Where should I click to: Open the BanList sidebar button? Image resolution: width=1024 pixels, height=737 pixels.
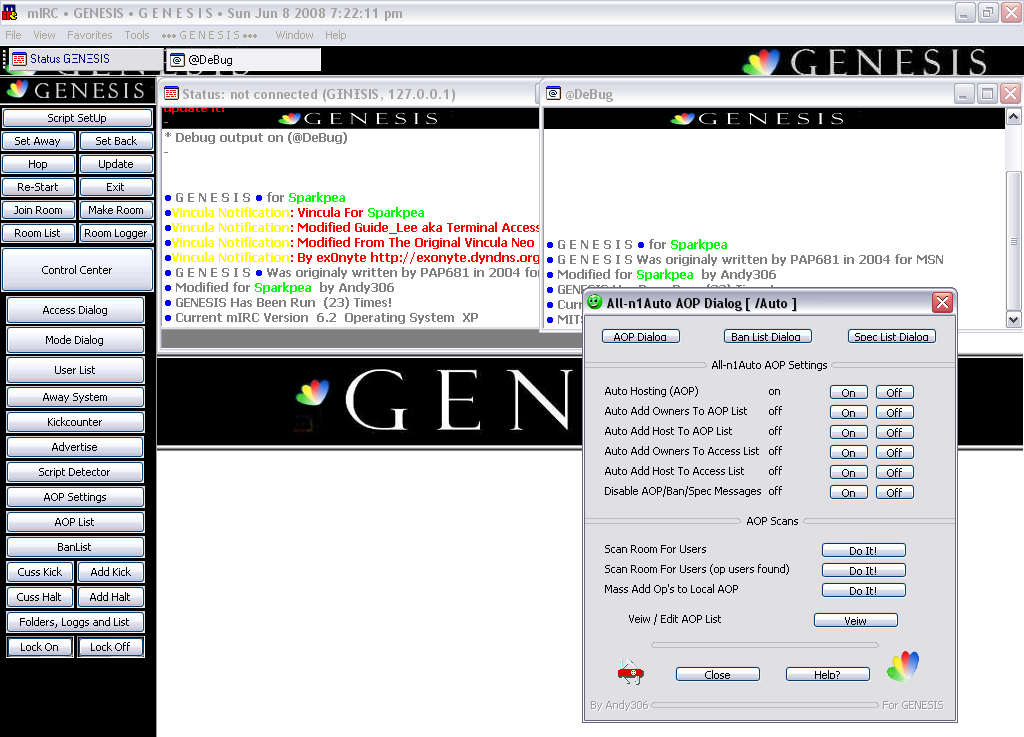coord(75,547)
